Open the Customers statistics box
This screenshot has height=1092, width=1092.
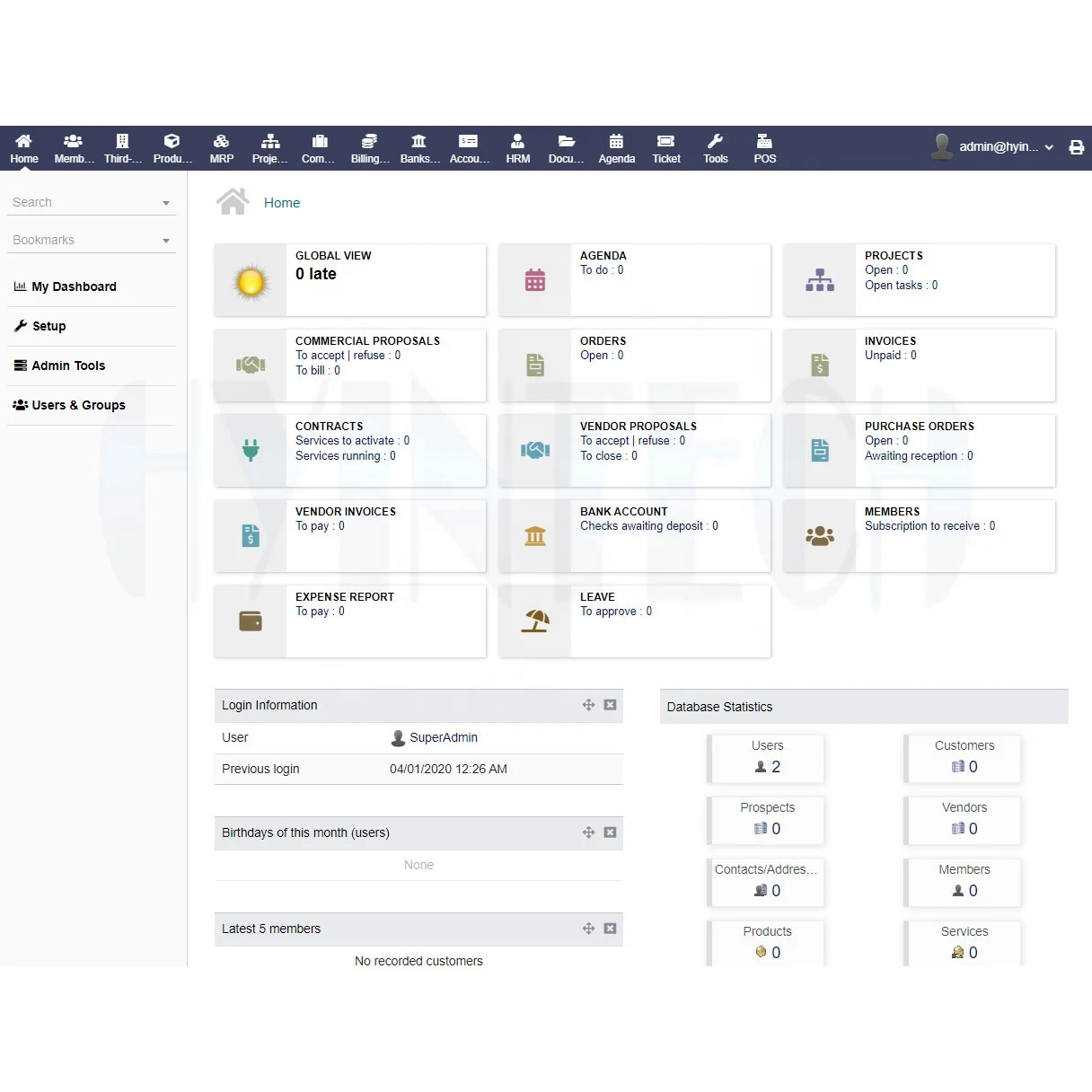964,757
